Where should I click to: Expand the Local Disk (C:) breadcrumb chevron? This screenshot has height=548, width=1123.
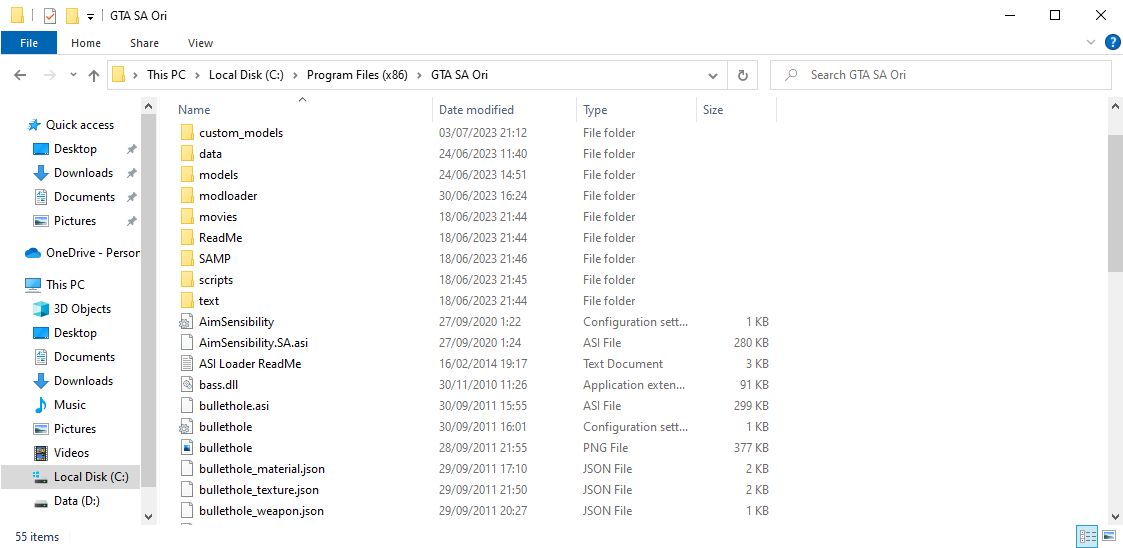[294, 74]
